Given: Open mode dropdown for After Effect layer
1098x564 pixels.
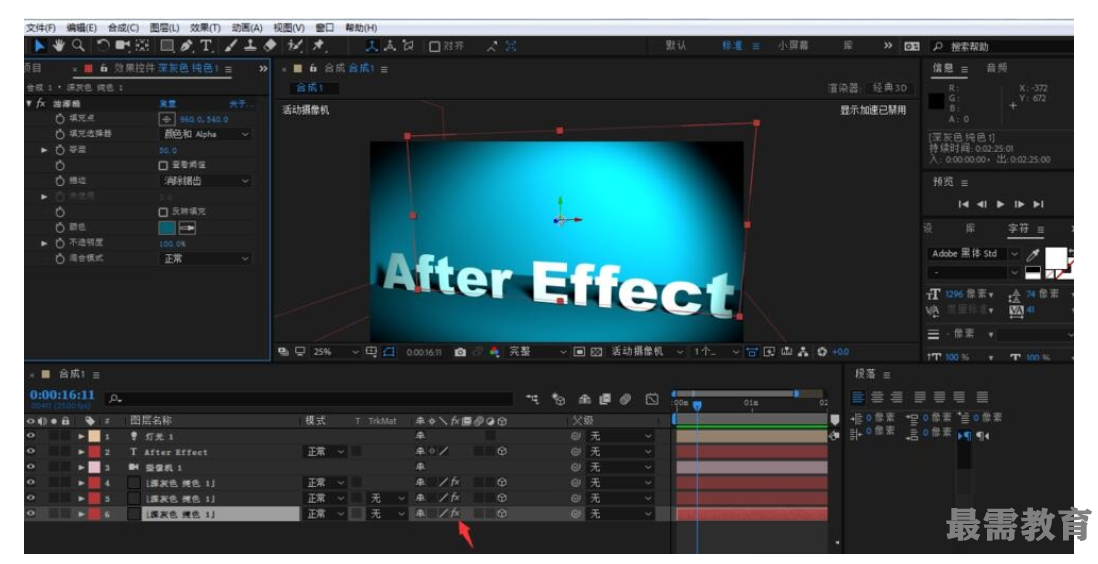Looking at the screenshot, I should (326, 452).
